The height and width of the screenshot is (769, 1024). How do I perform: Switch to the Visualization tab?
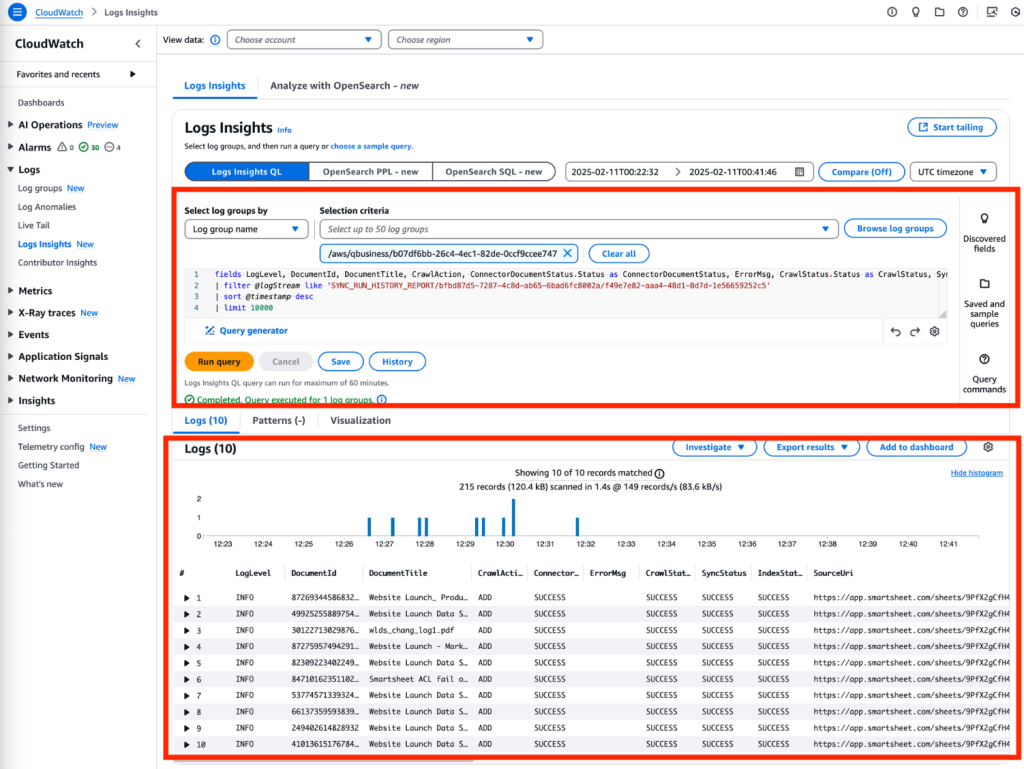360,421
